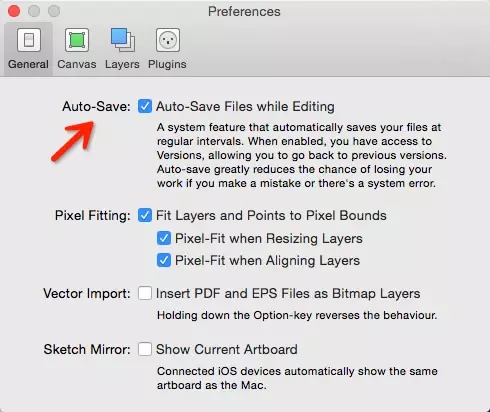Viewport: 490px width, 412px height.
Task: Click the Canvas tab label
Action: tap(77, 64)
